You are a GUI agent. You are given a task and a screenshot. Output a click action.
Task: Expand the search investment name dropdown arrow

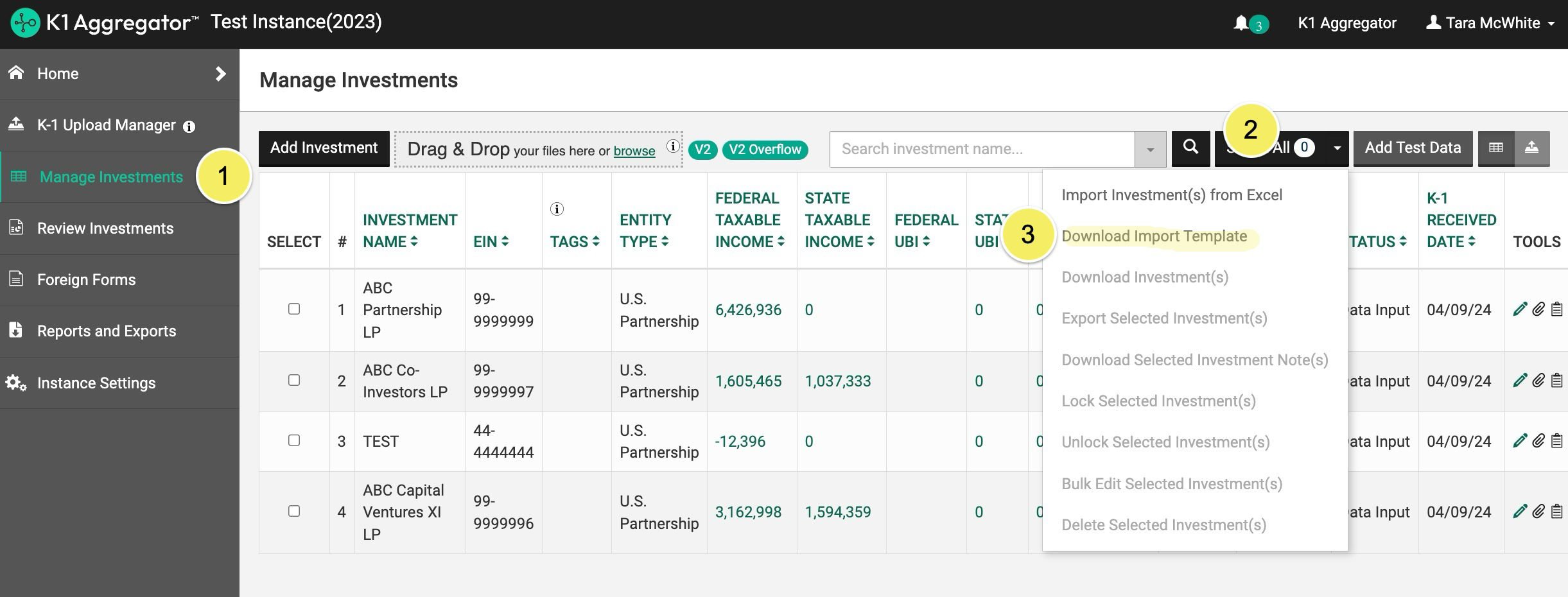pyautogui.click(x=1150, y=150)
